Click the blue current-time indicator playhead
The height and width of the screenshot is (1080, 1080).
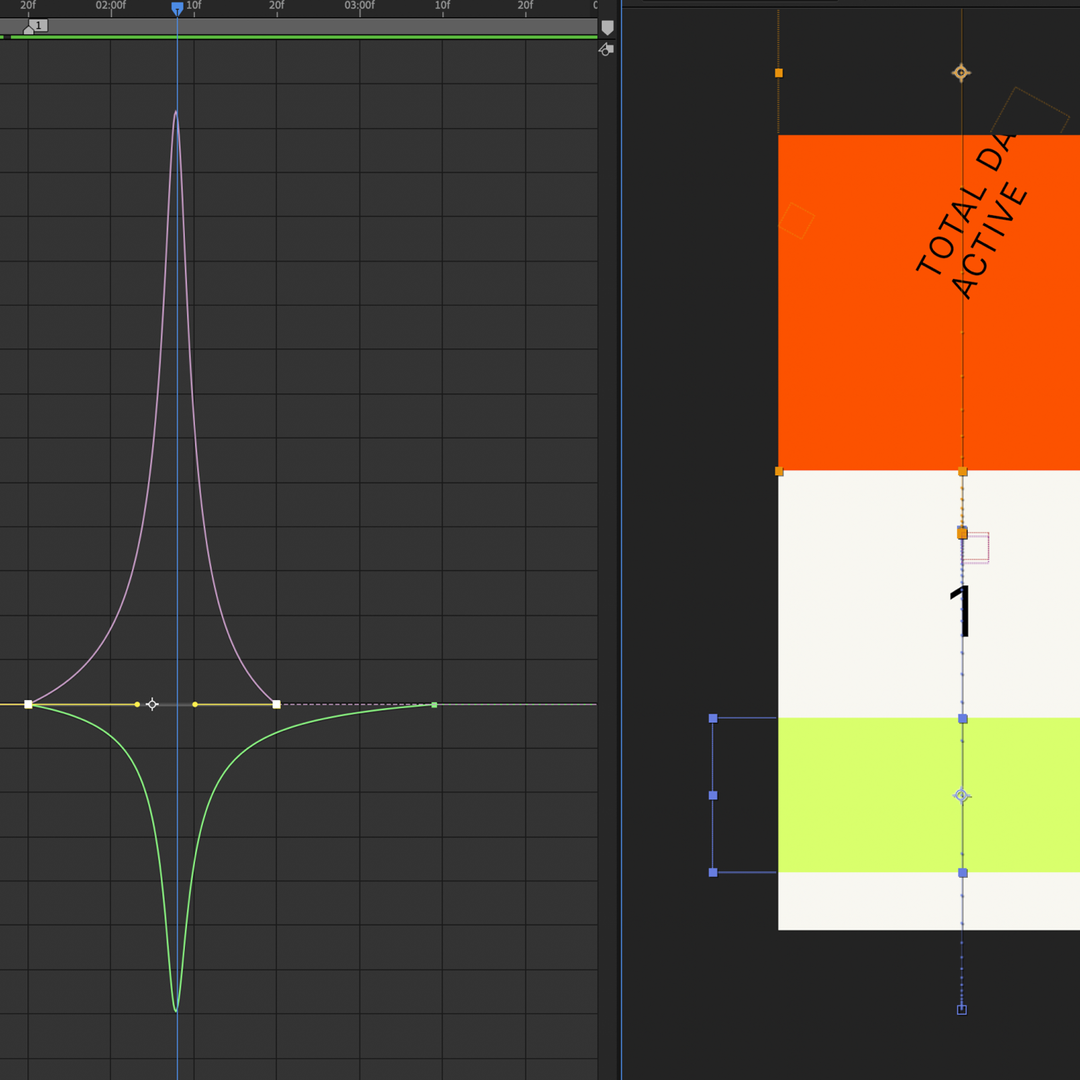[x=177, y=8]
